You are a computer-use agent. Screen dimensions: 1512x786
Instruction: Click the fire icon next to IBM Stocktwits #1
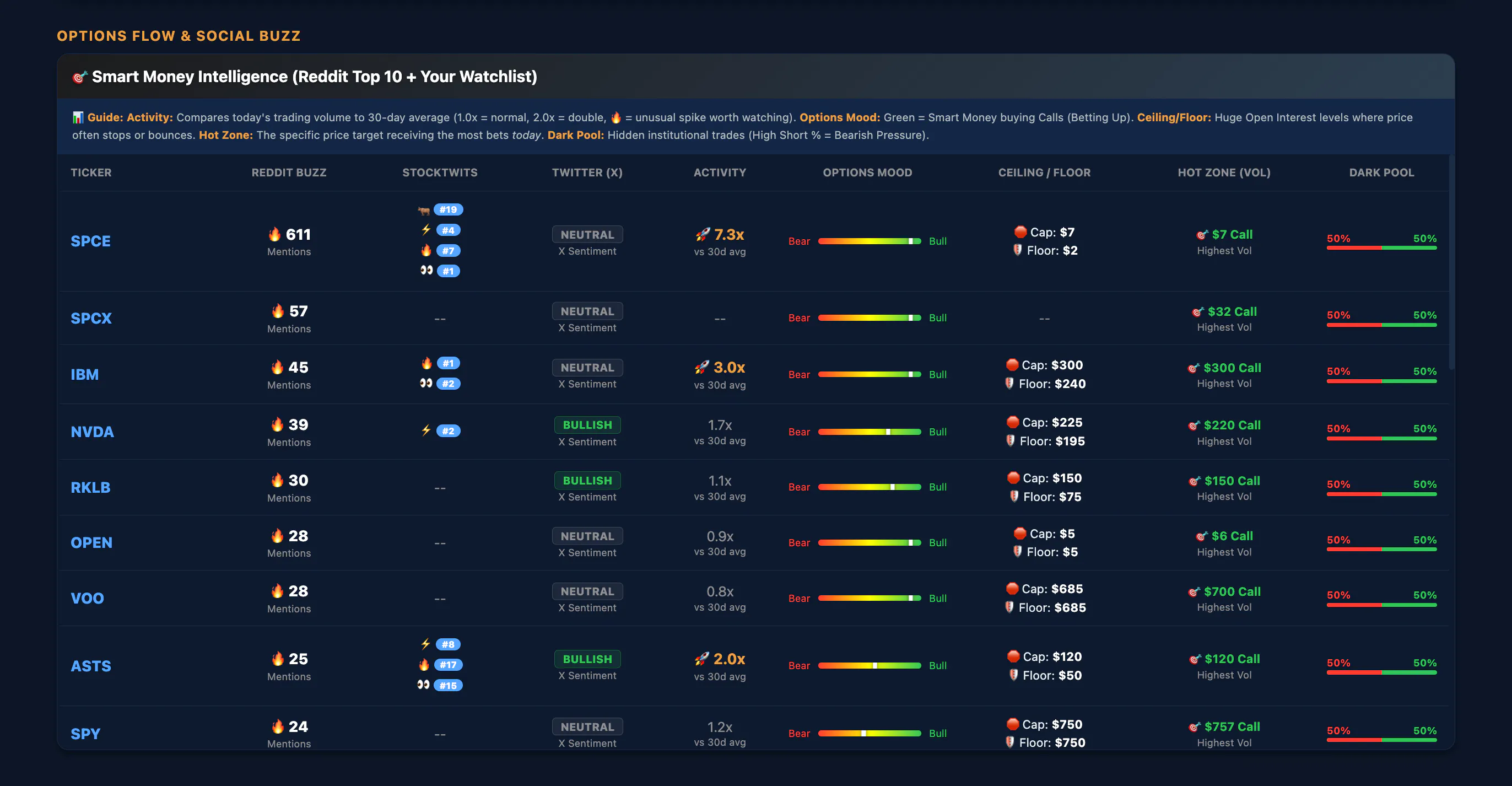pyautogui.click(x=426, y=363)
